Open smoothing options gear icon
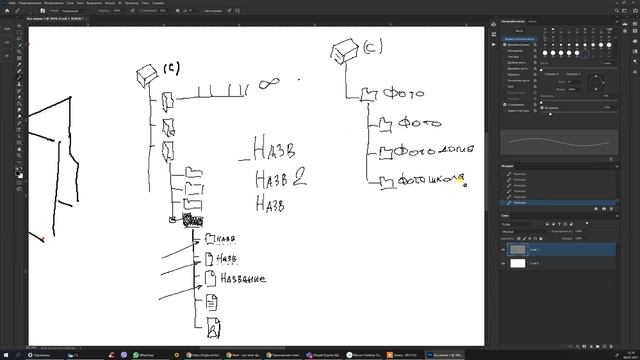Viewport: 640px width, 360px height. [x=178, y=11]
